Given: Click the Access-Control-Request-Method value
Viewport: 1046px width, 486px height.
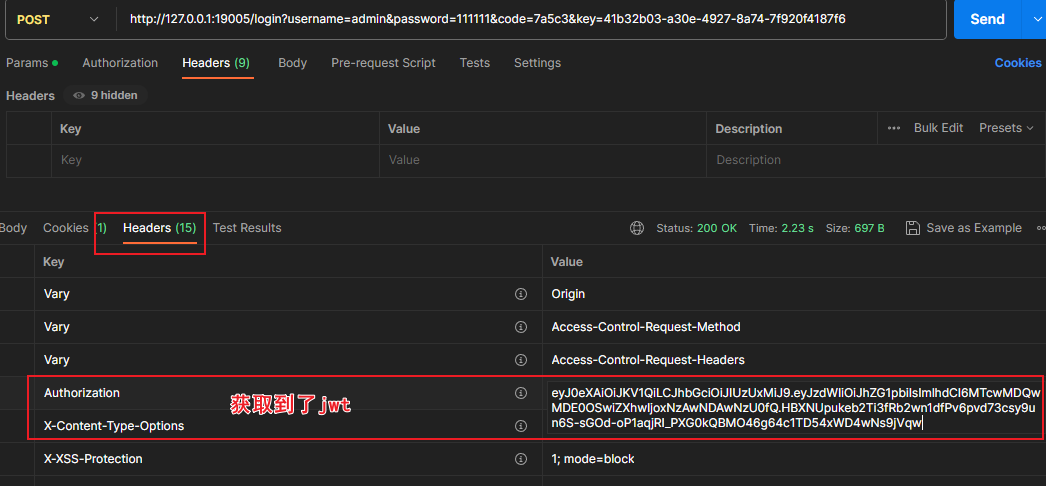Looking at the screenshot, I should (x=646, y=327).
